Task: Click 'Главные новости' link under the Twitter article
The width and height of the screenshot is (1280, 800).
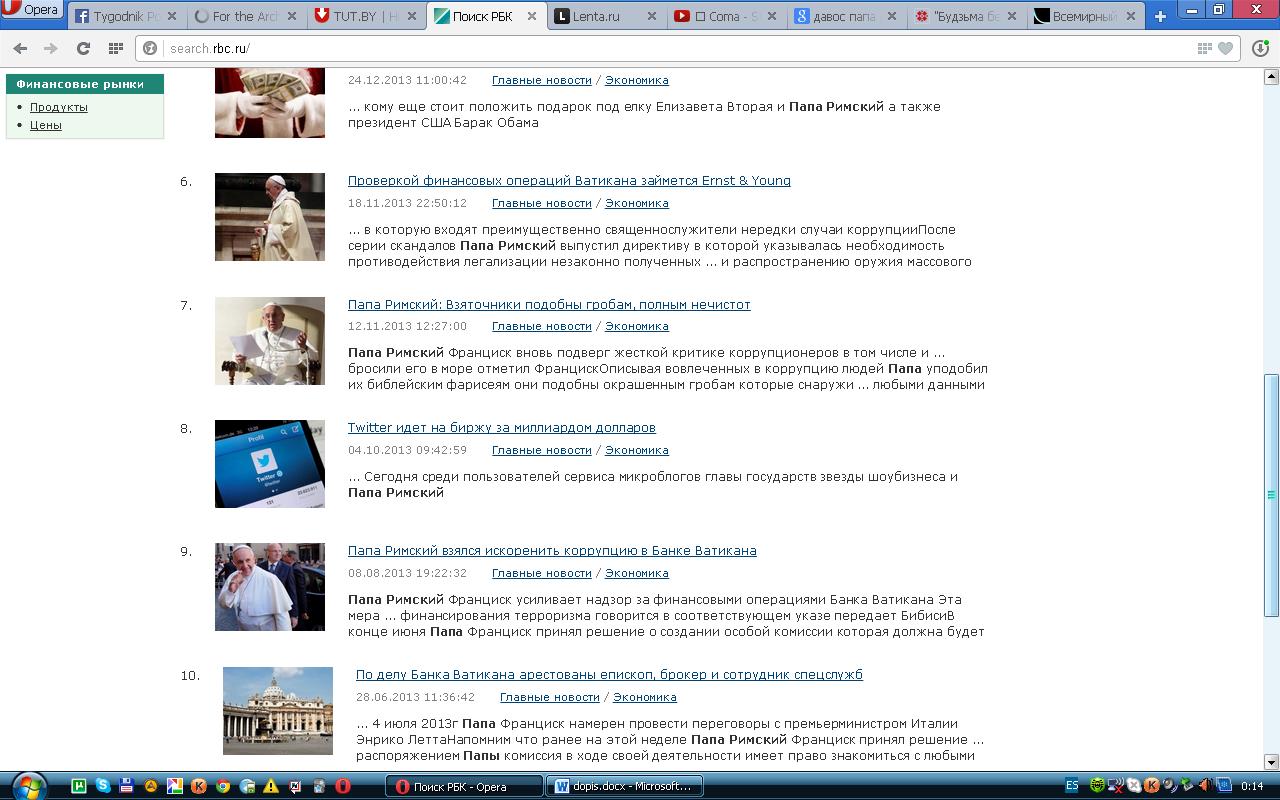Action: (542, 450)
